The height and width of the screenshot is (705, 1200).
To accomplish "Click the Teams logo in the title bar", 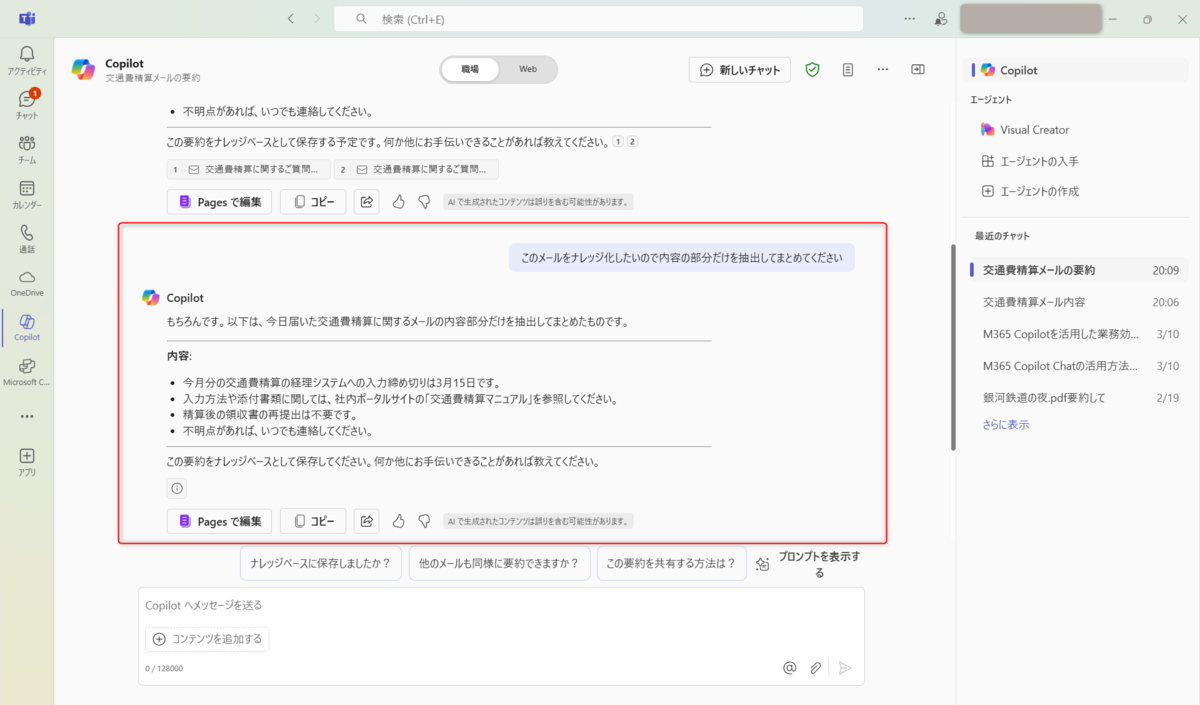I will [x=28, y=18].
